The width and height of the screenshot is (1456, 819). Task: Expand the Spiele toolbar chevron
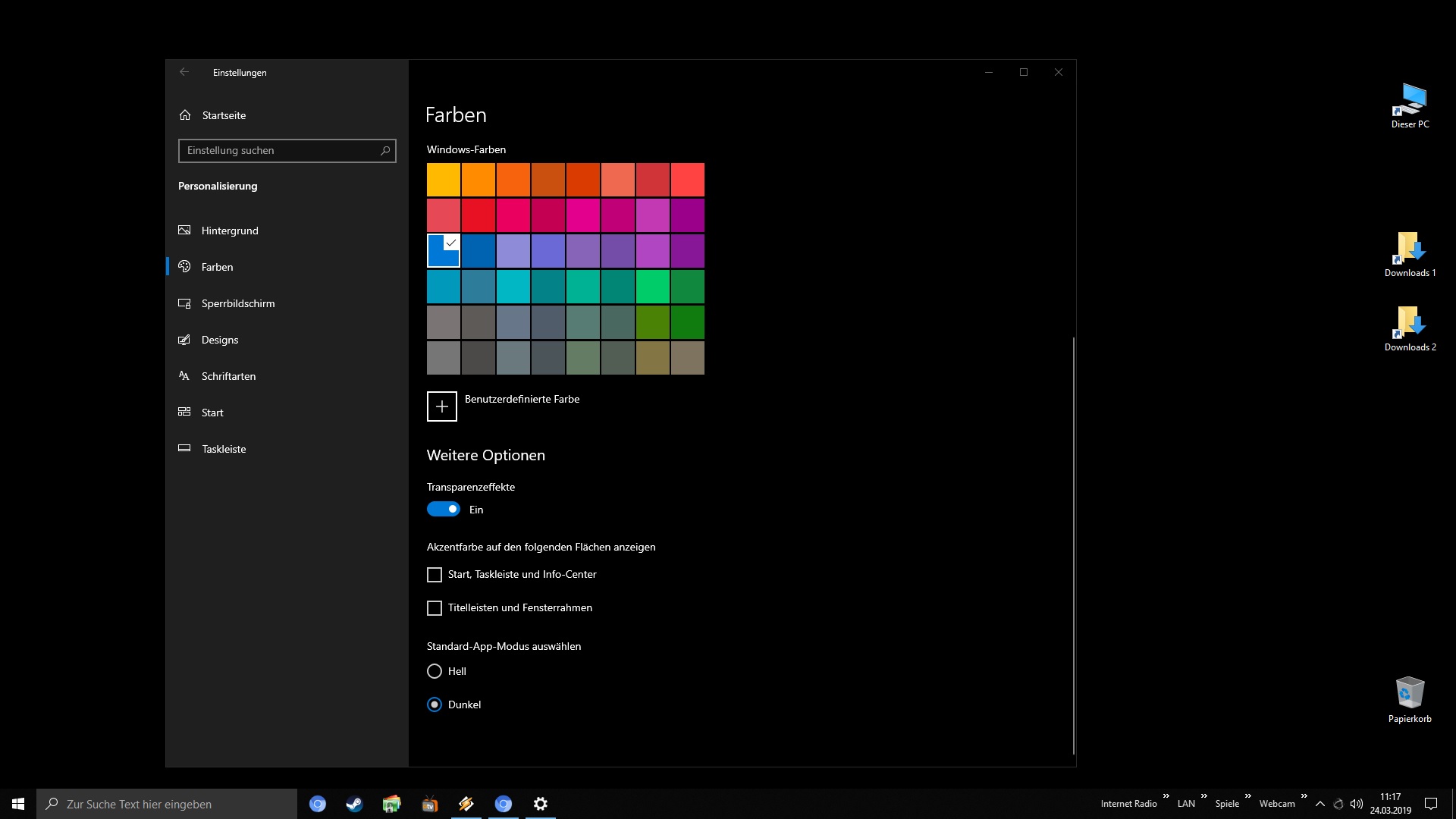[1247, 796]
